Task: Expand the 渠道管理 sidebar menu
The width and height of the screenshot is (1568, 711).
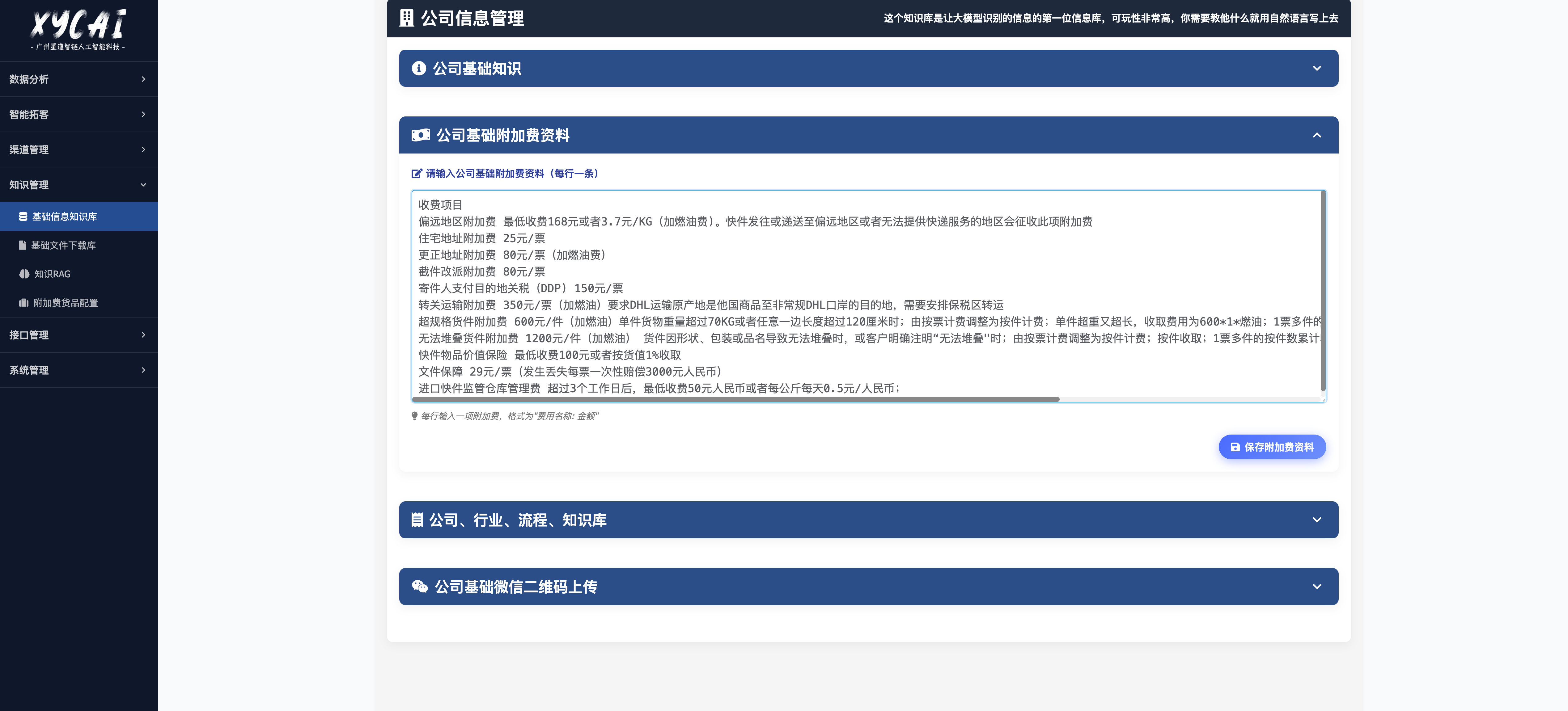Action: point(79,149)
